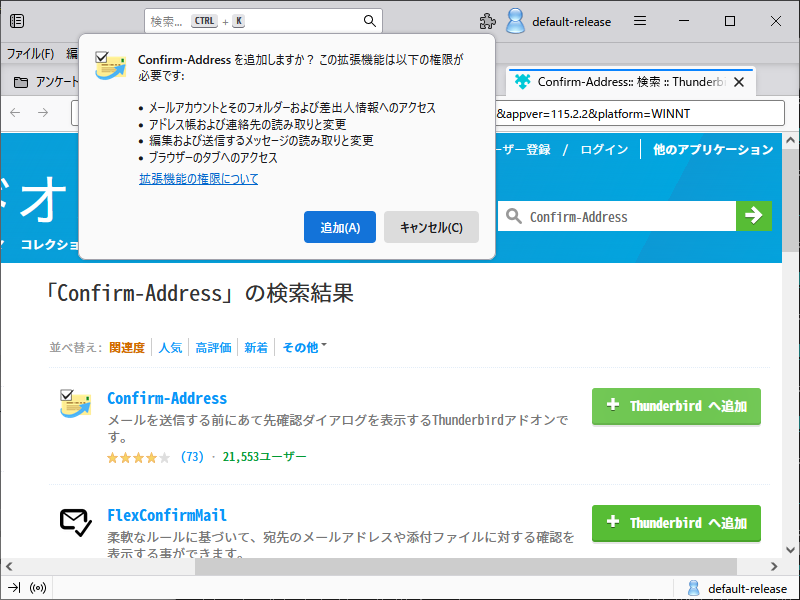Click the horizontal scrollbar right arrow
The width and height of the screenshot is (800, 600).
(774, 566)
